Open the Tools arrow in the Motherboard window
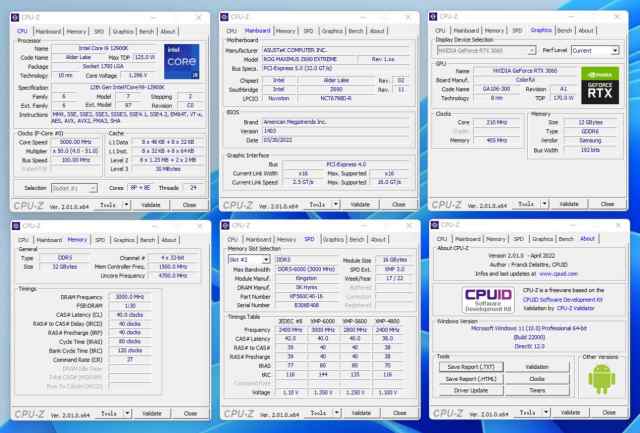The image size is (640, 433). click(x=336, y=204)
